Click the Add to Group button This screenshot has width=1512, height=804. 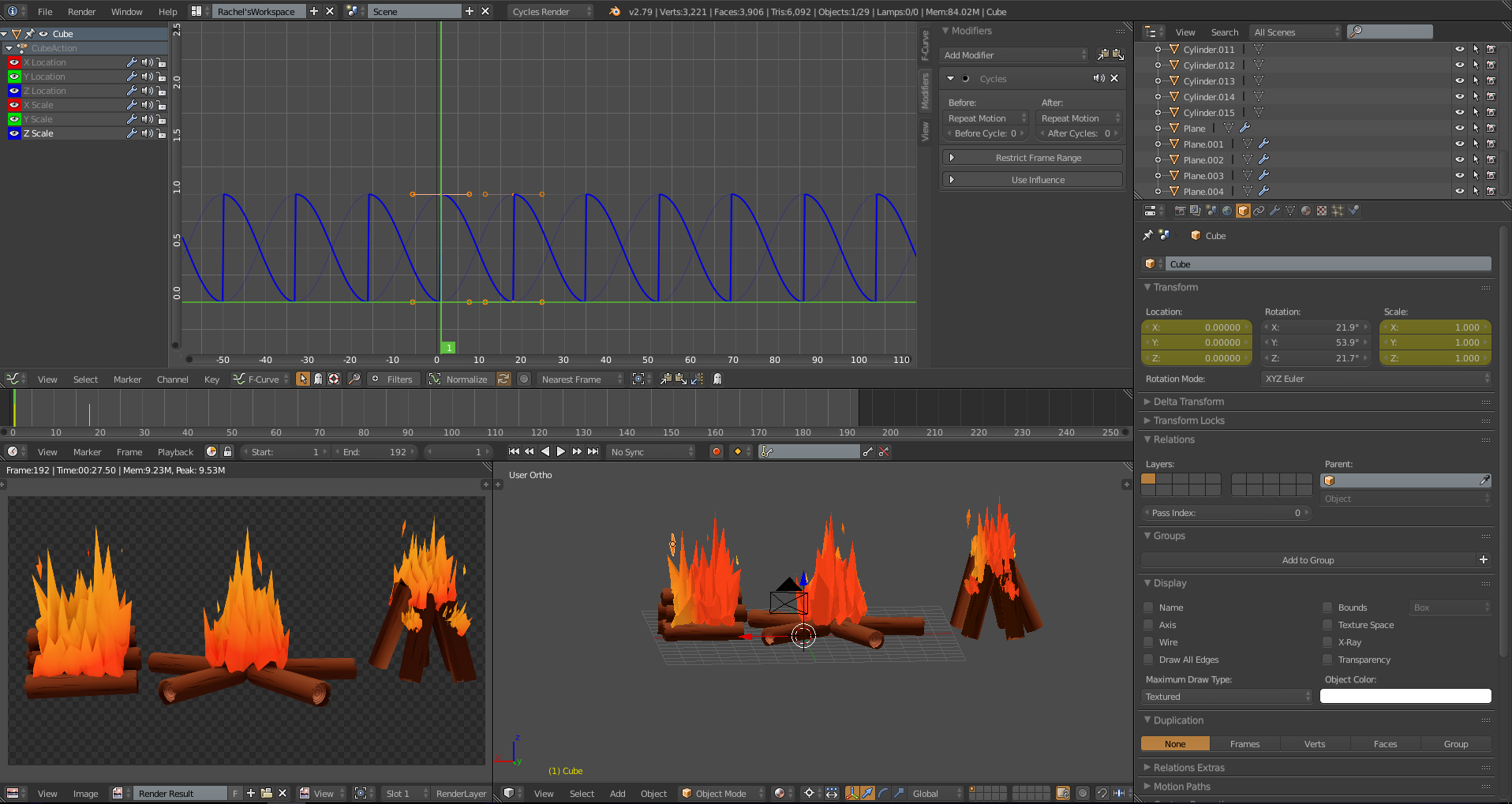coord(1308,559)
